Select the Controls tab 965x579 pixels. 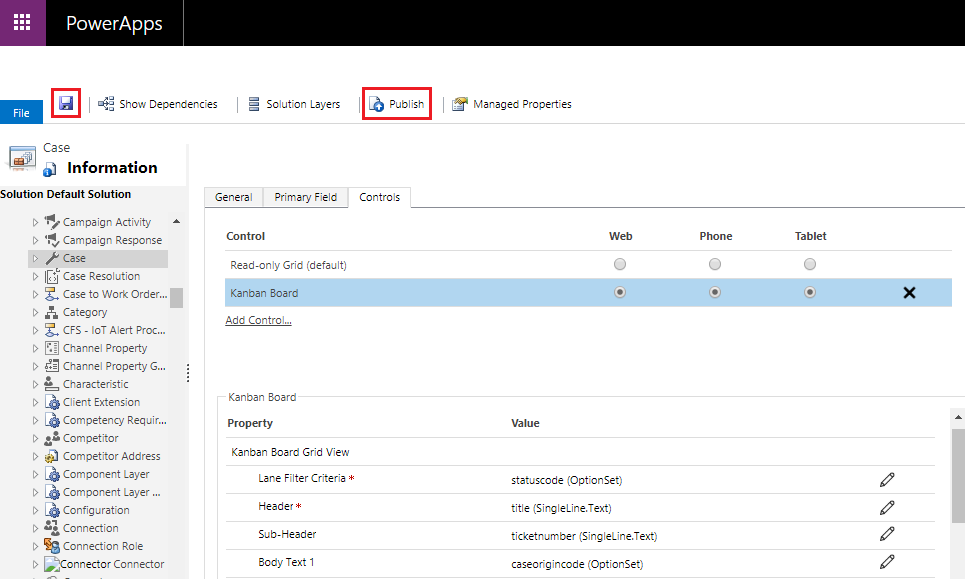380,197
